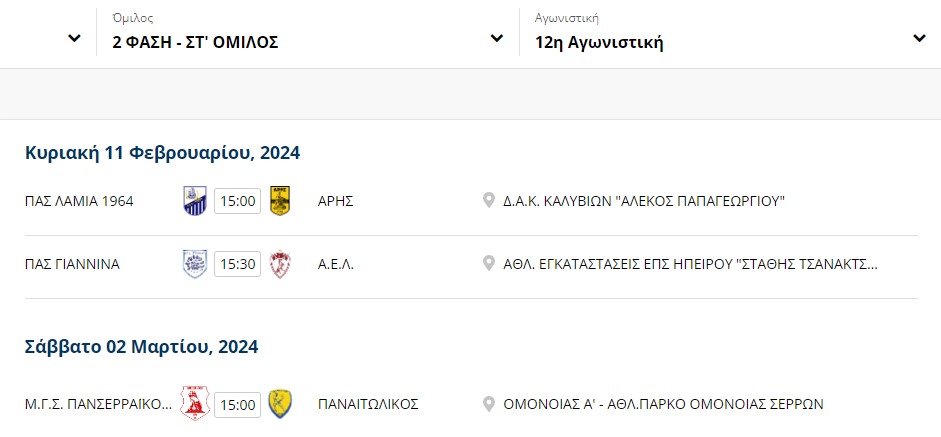Click the Άρης yellow team crest
This screenshot has width=941, height=437.
click(x=280, y=201)
